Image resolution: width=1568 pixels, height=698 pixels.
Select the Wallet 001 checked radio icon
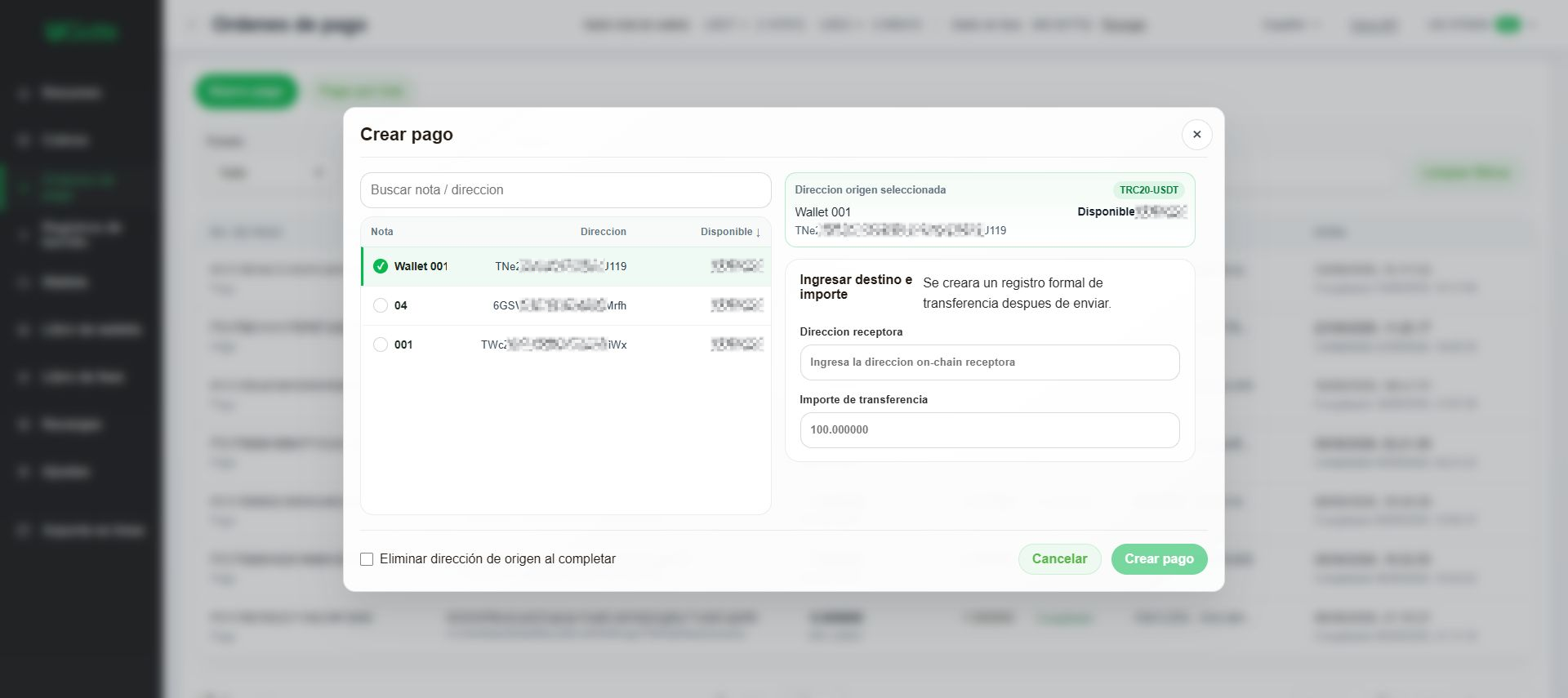[x=381, y=266]
